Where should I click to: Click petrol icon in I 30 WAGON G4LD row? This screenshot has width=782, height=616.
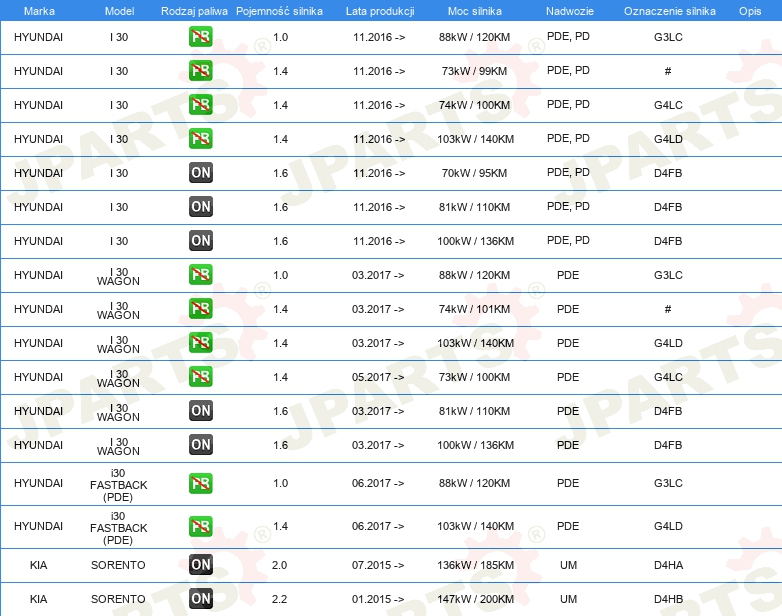(200, 343)
